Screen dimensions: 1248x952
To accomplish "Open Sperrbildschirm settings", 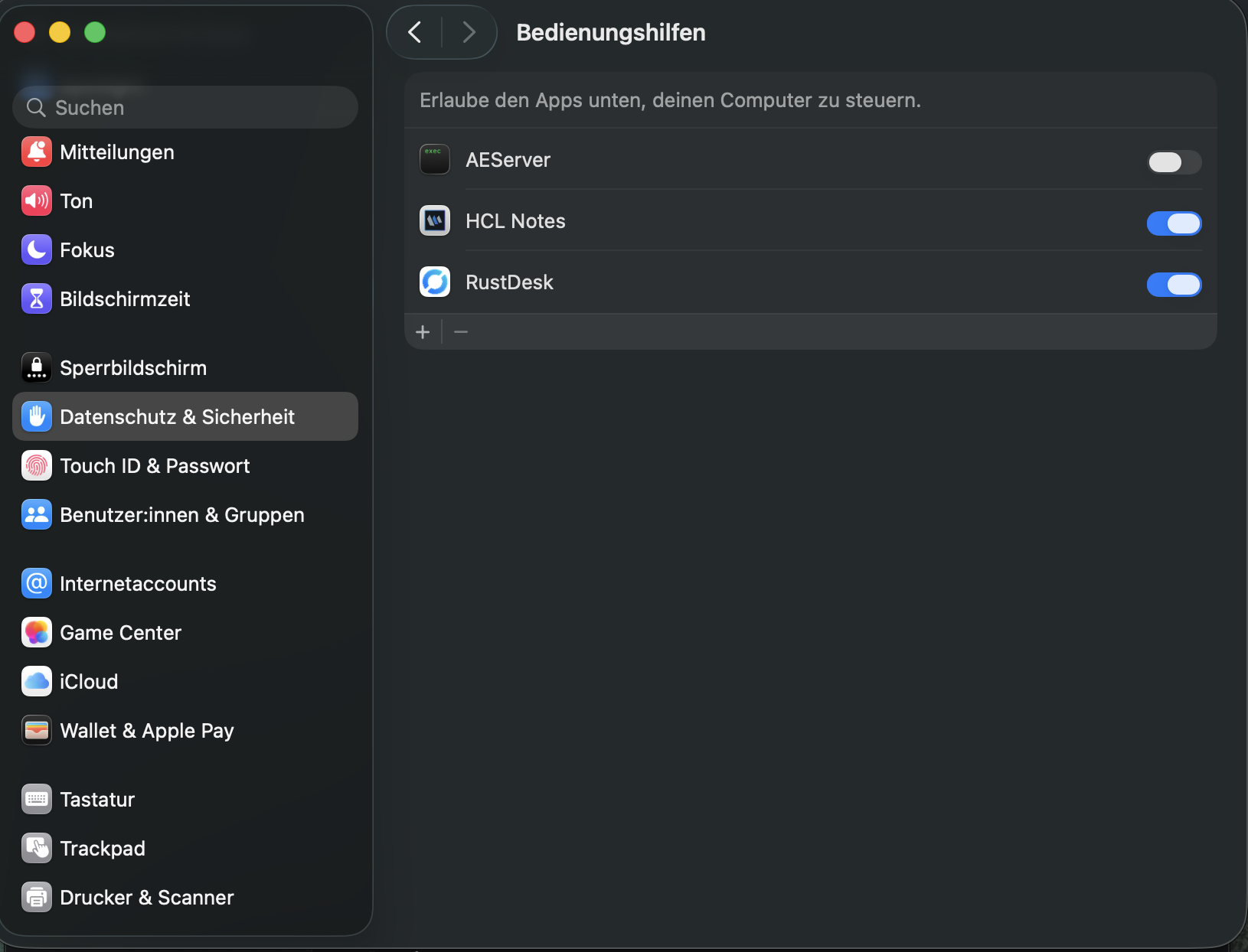I will pos(133,368).
